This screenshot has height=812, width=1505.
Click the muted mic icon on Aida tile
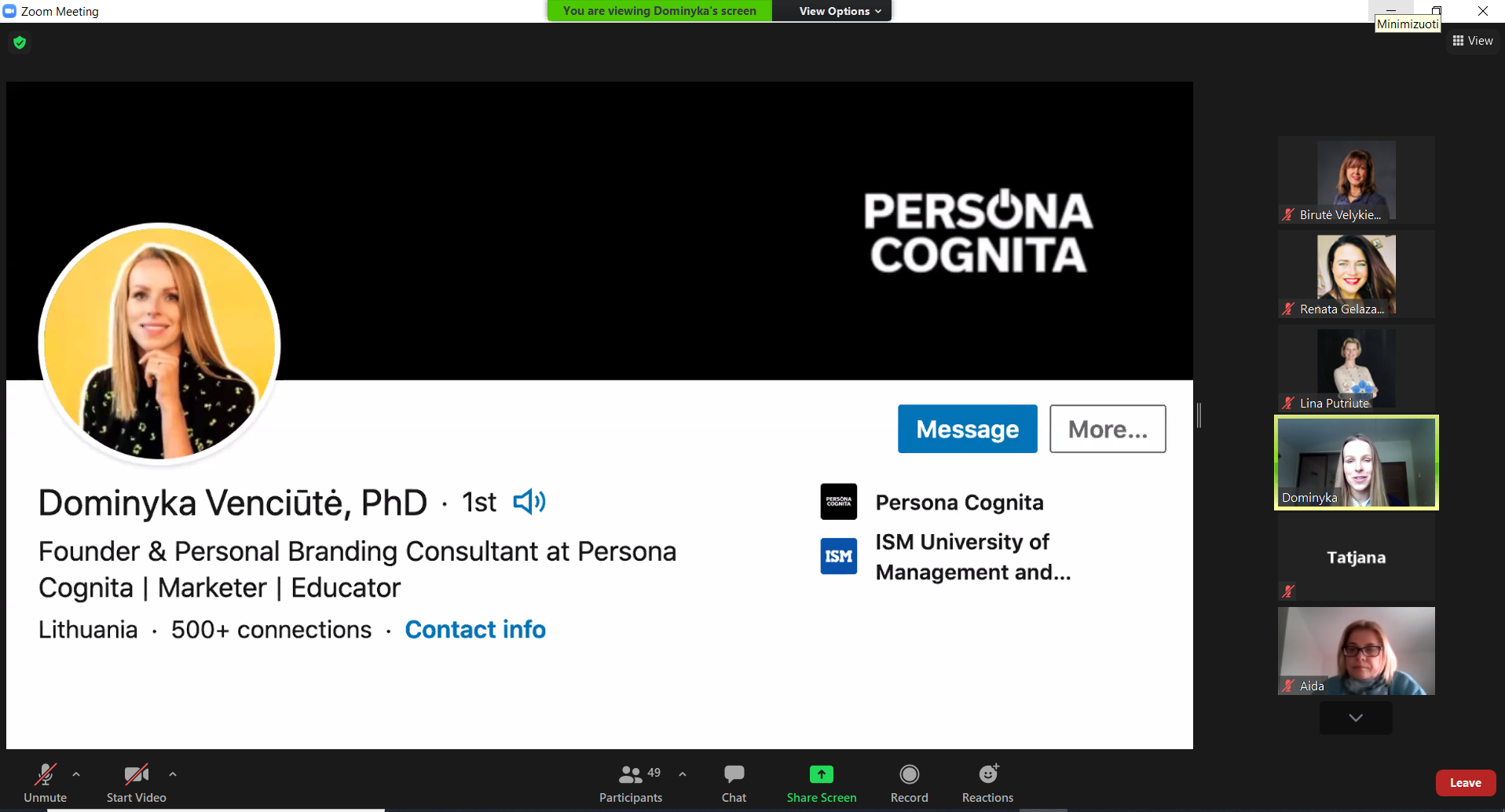click(x=1288, y=686)
